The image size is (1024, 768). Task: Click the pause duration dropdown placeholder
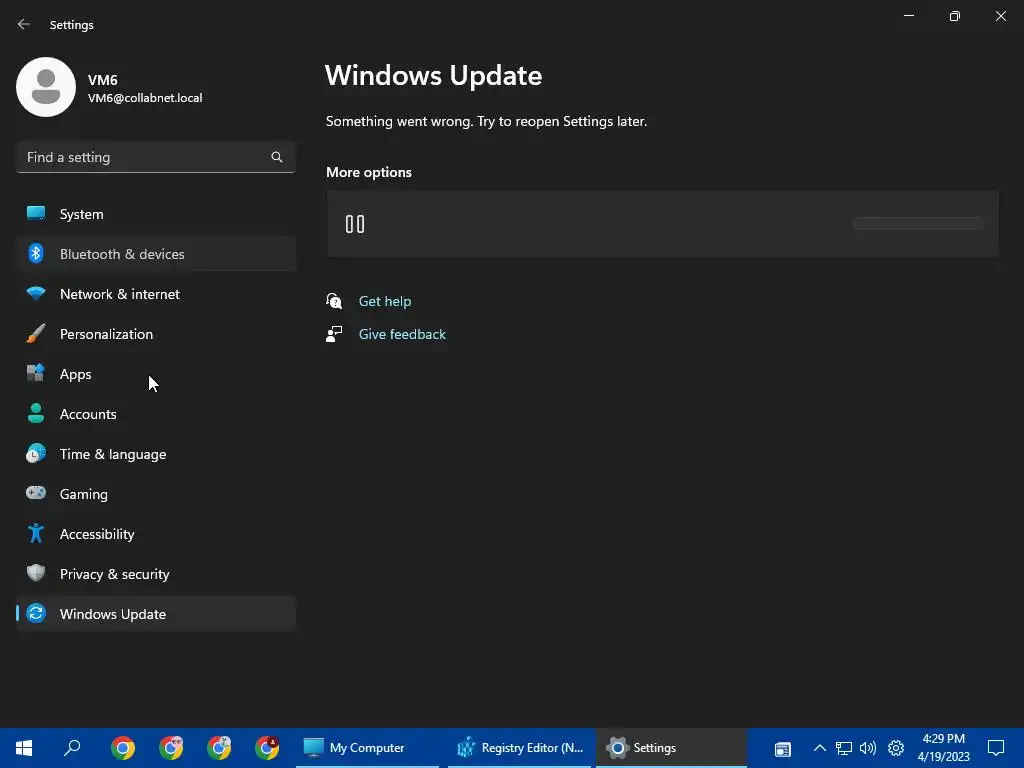click(918, 223)
